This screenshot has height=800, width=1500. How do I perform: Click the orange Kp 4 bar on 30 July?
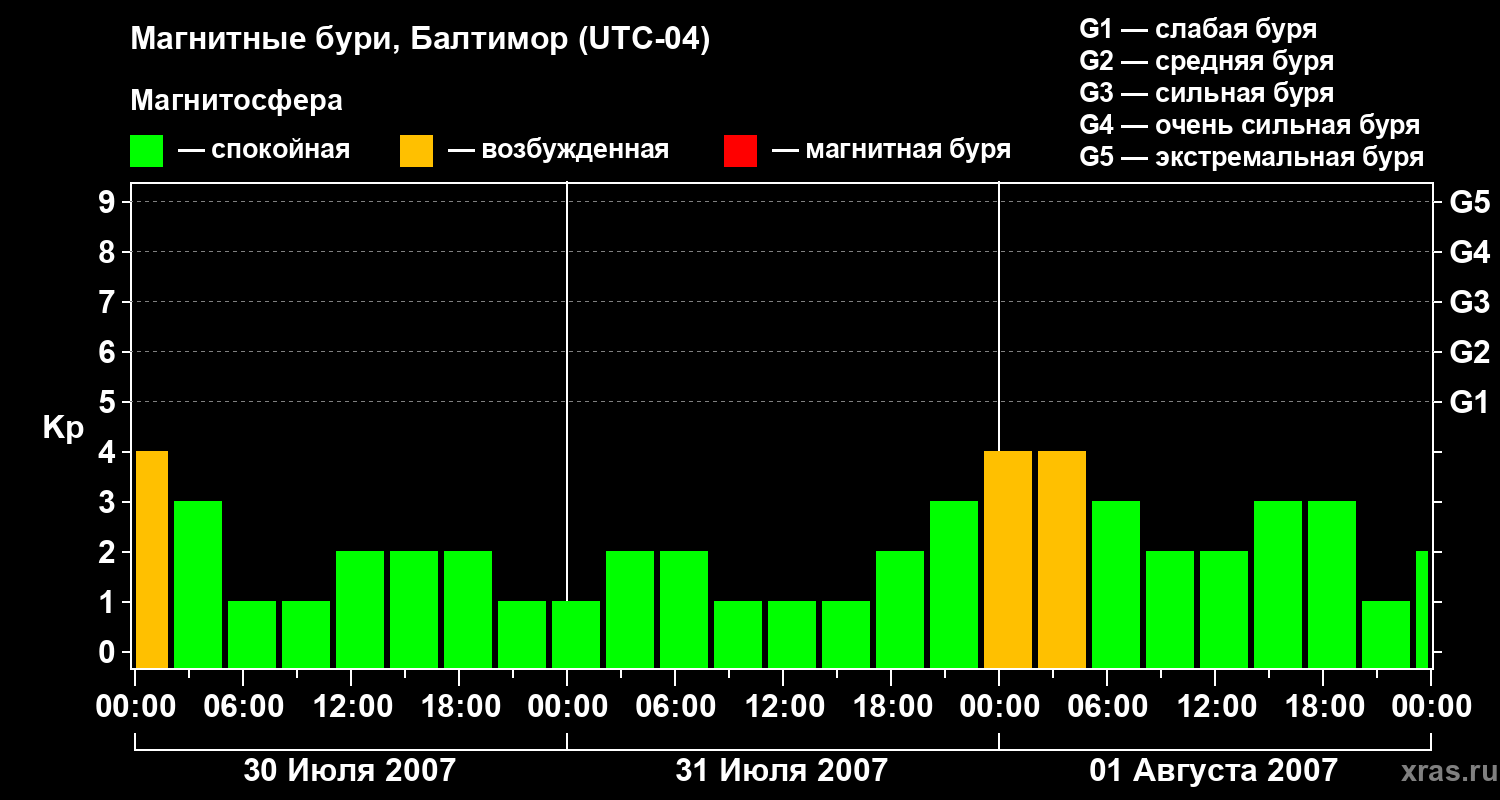(152, 559)
